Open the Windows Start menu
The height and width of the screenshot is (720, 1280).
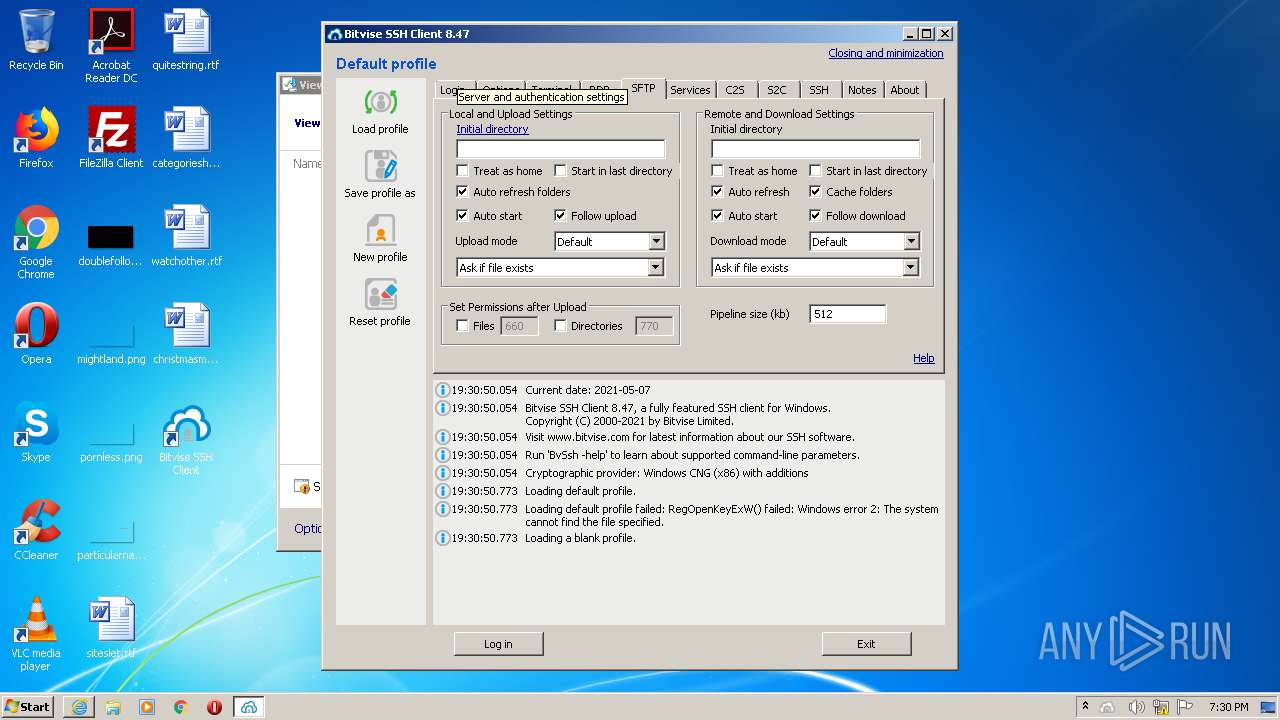[x=27, y=707]
